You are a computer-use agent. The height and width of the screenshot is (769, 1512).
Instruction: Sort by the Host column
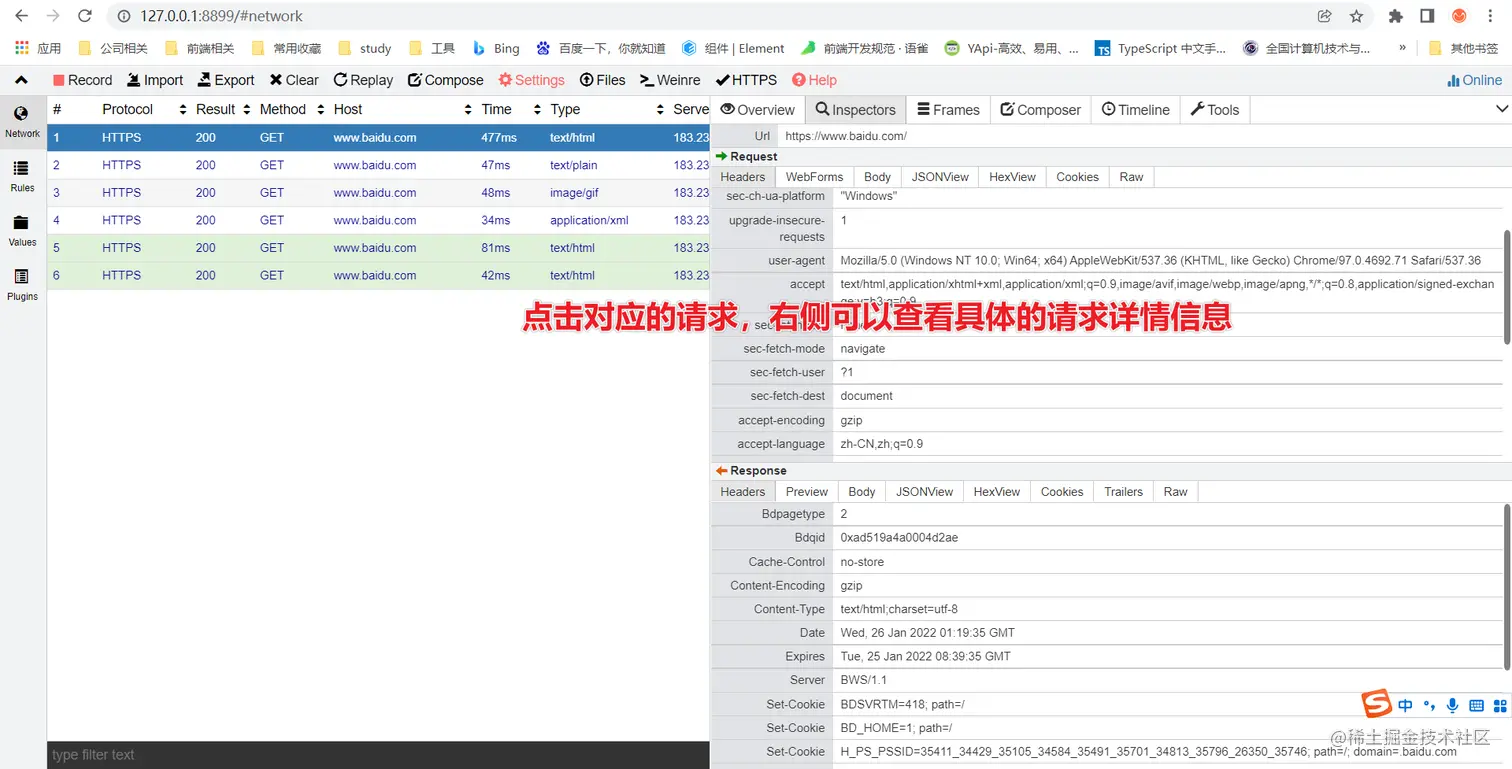coord(402,110)
